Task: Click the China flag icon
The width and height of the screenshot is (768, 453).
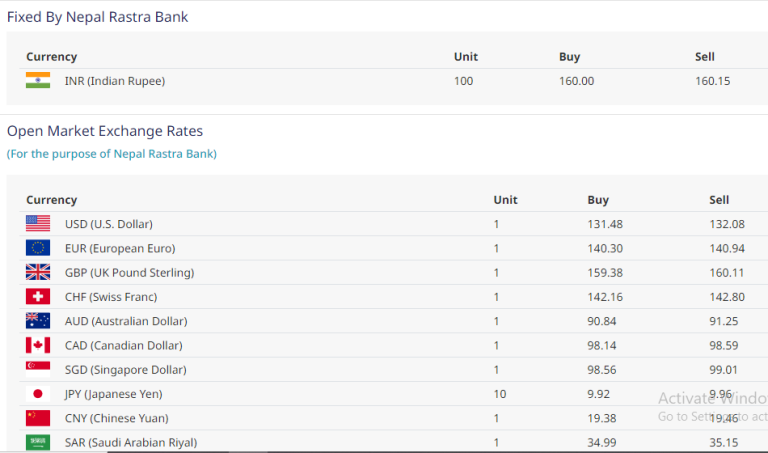Action: pyautogui.click(x=38, y=418)
